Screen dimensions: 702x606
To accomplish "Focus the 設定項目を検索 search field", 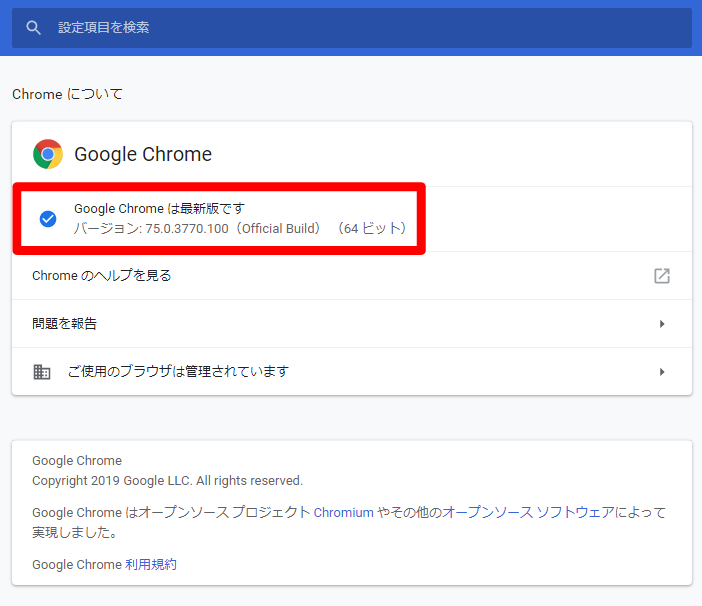I will pyautogui.click(x=352, y=28).
